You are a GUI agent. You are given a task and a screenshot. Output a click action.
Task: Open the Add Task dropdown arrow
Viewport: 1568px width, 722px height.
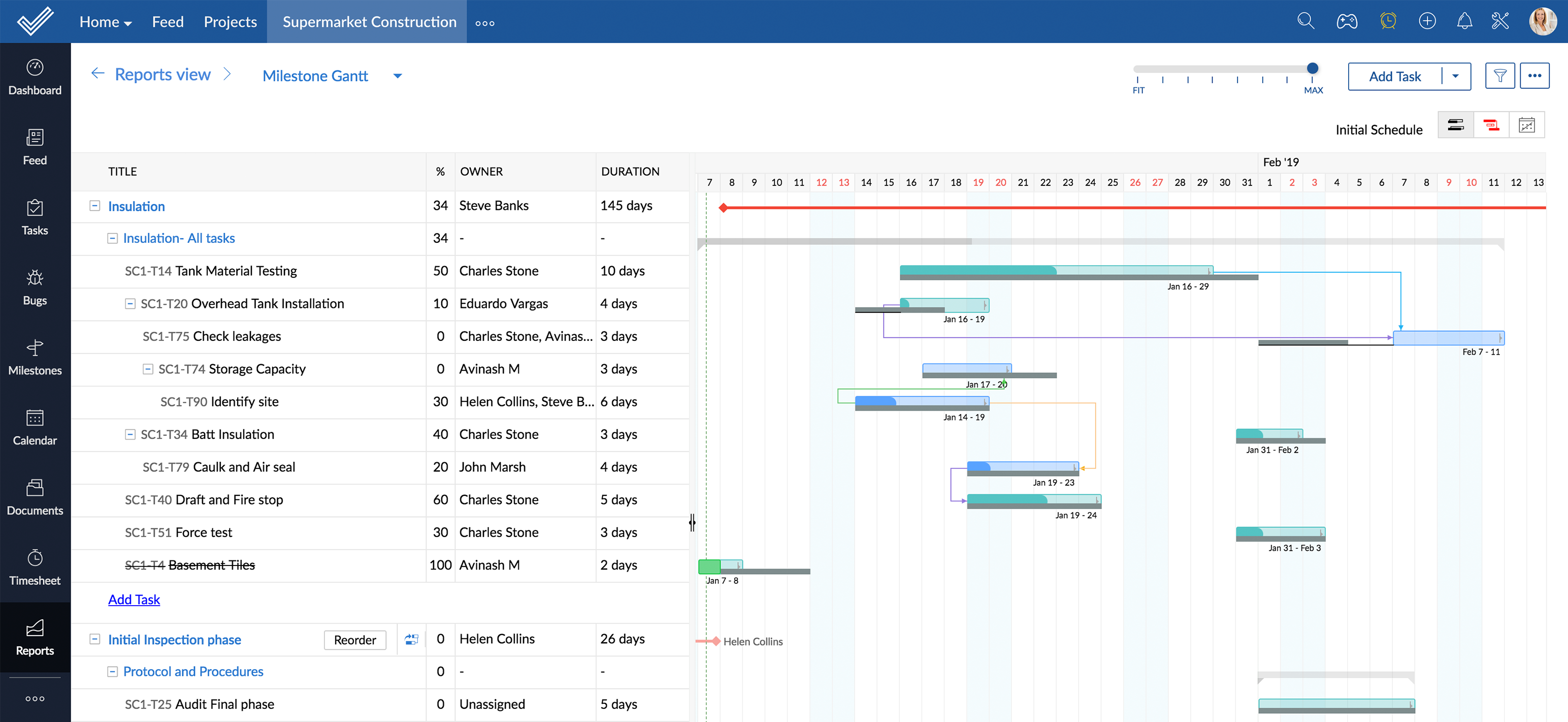pyautogui.click(x=1455, y=76)
